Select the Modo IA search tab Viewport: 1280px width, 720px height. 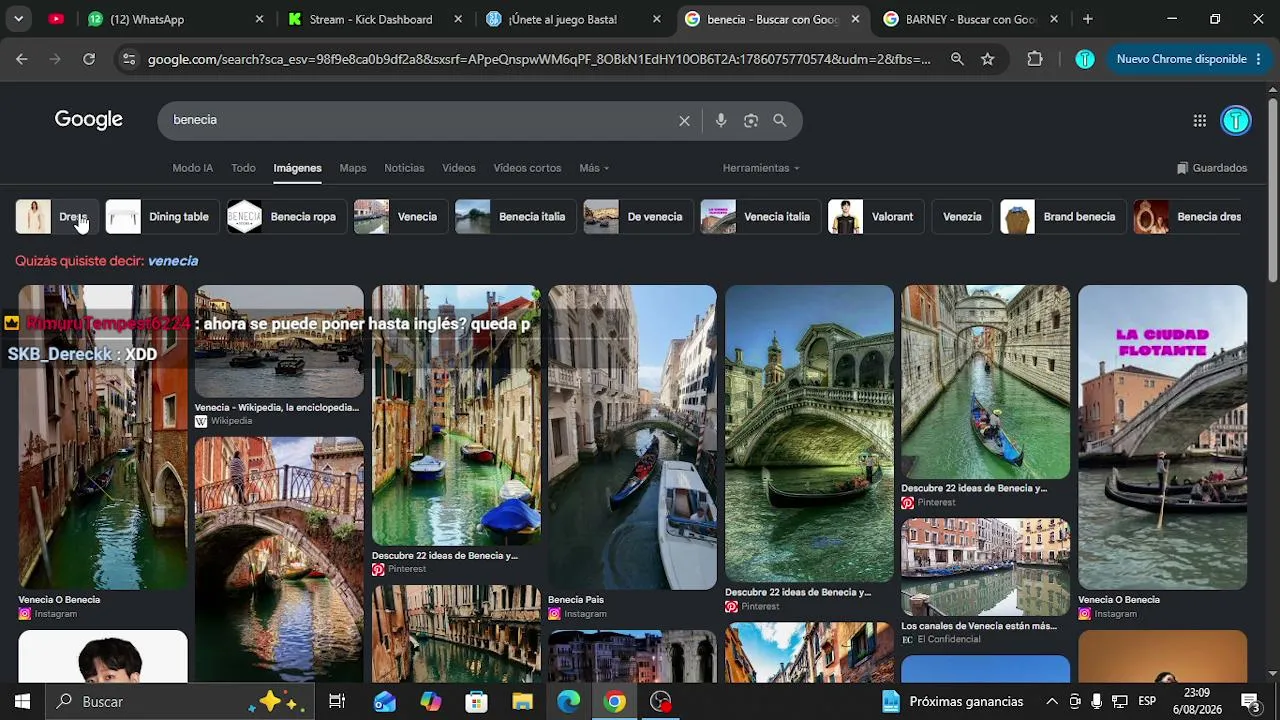pyautogui.click(x=192, y=168)
